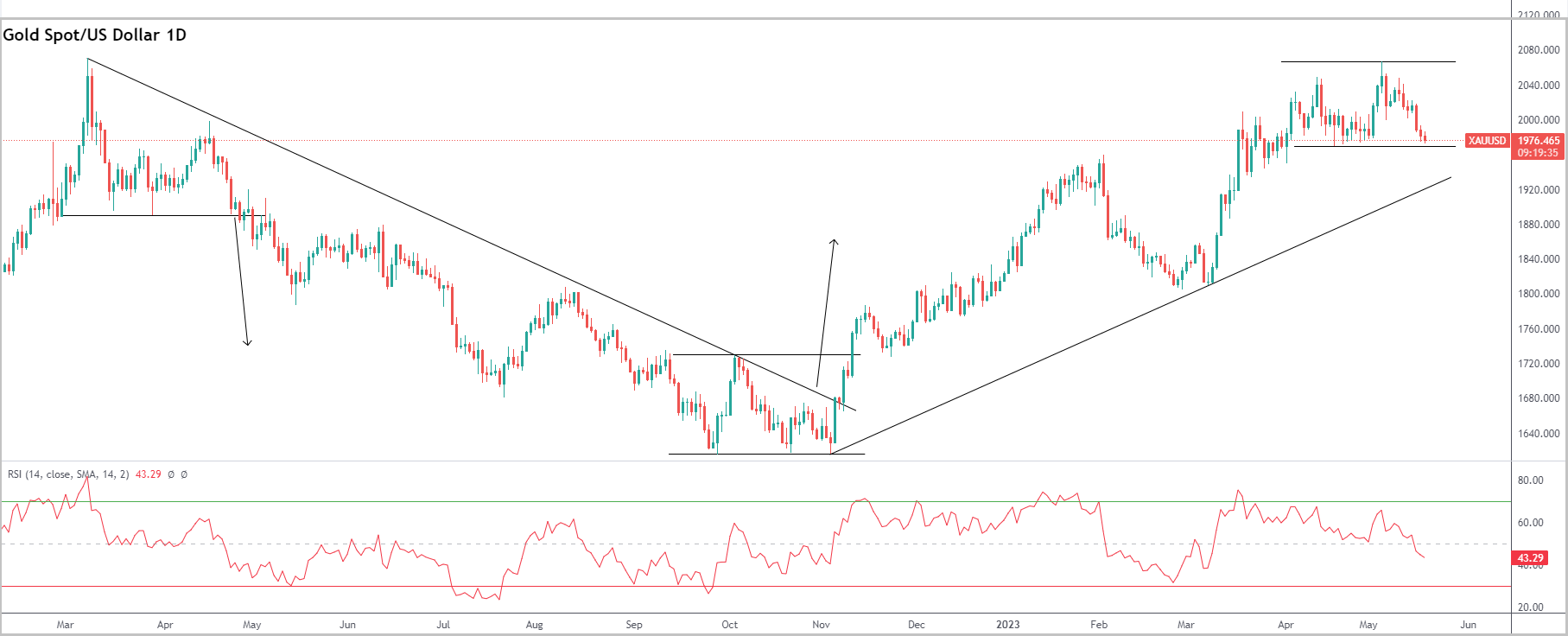Screen dimensions: 1568x636
Task: Select the horizontal support line near 1640
Action: point(766,454)
